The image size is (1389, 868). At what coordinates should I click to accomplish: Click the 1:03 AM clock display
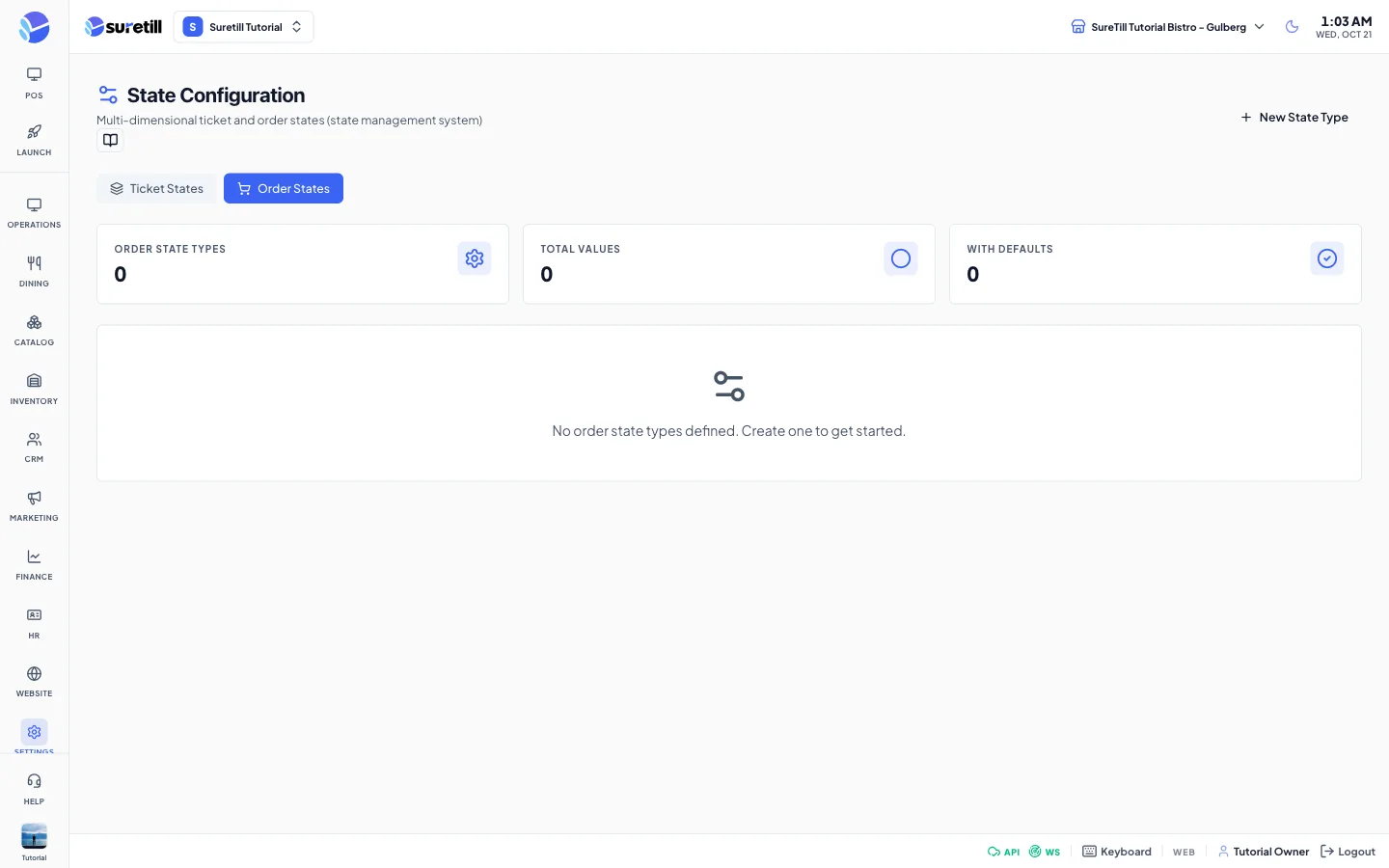click(x=1346, y=21)
